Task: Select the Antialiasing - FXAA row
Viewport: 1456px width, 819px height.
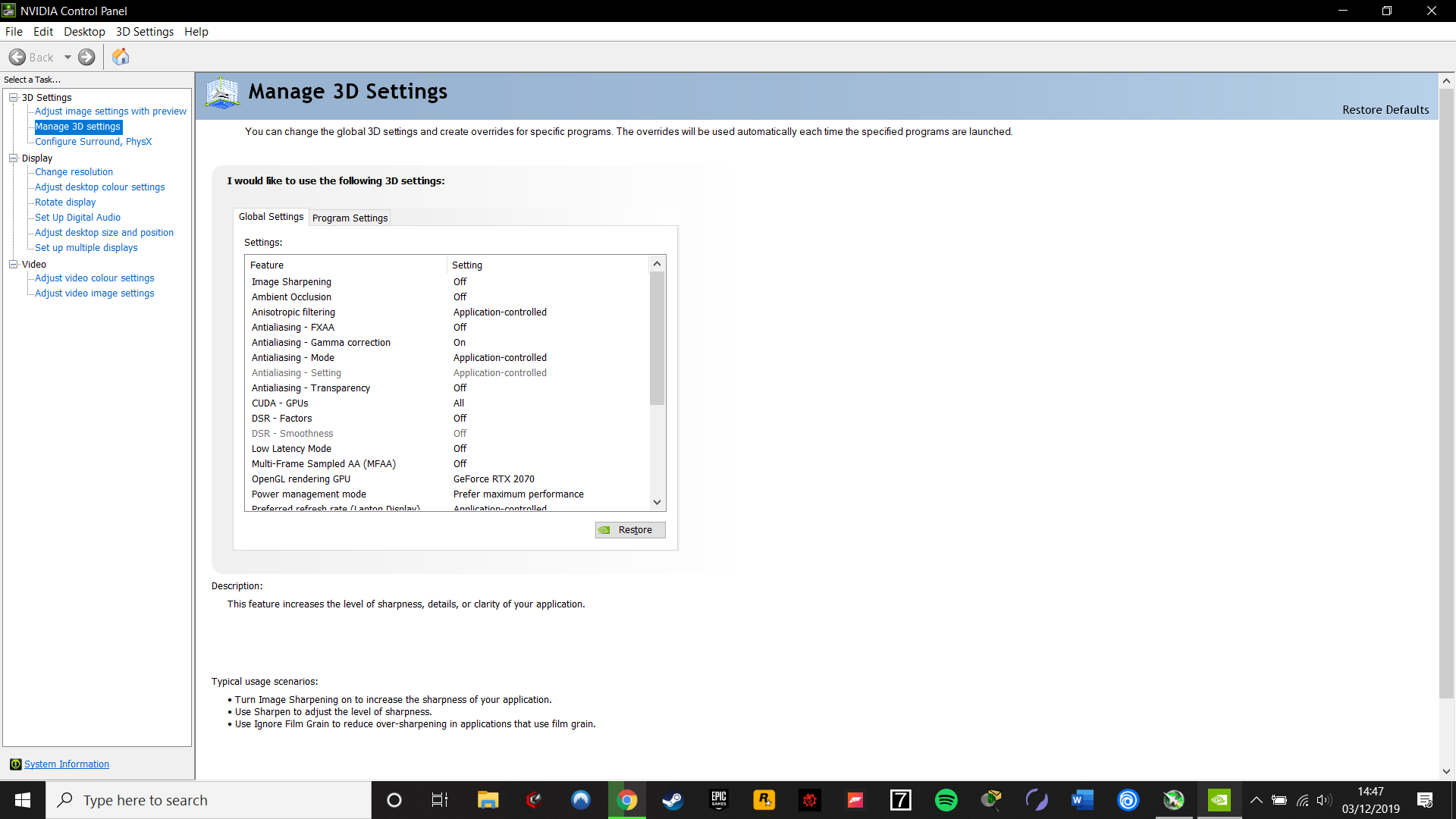Action: (x=447, y=328)
